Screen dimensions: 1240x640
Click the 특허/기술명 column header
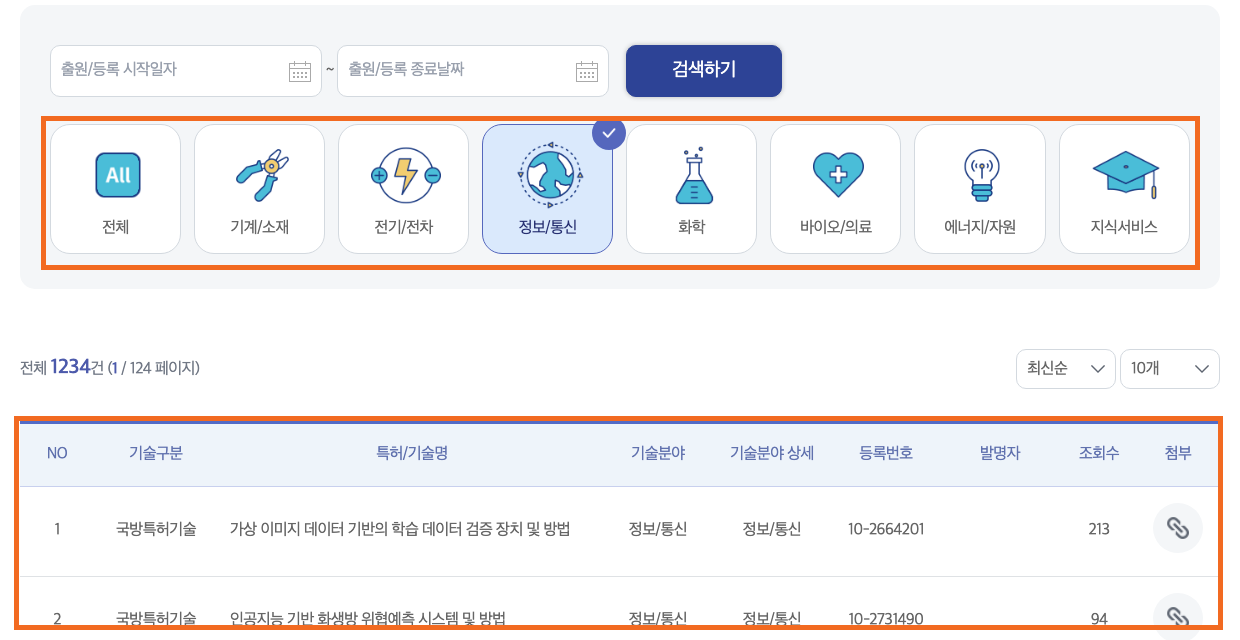(411, 453)
